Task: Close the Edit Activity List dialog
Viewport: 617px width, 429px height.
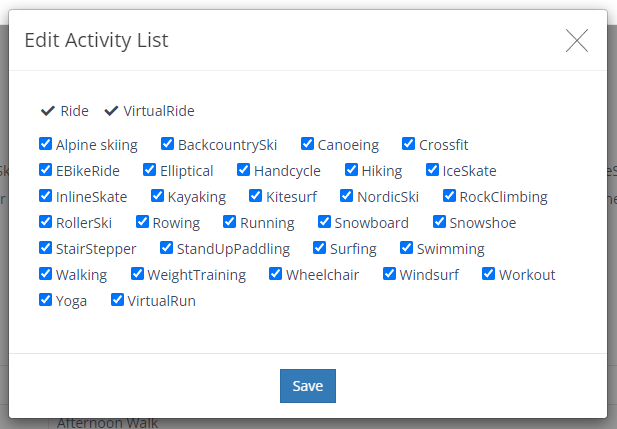Action: [x=577, y=40]
